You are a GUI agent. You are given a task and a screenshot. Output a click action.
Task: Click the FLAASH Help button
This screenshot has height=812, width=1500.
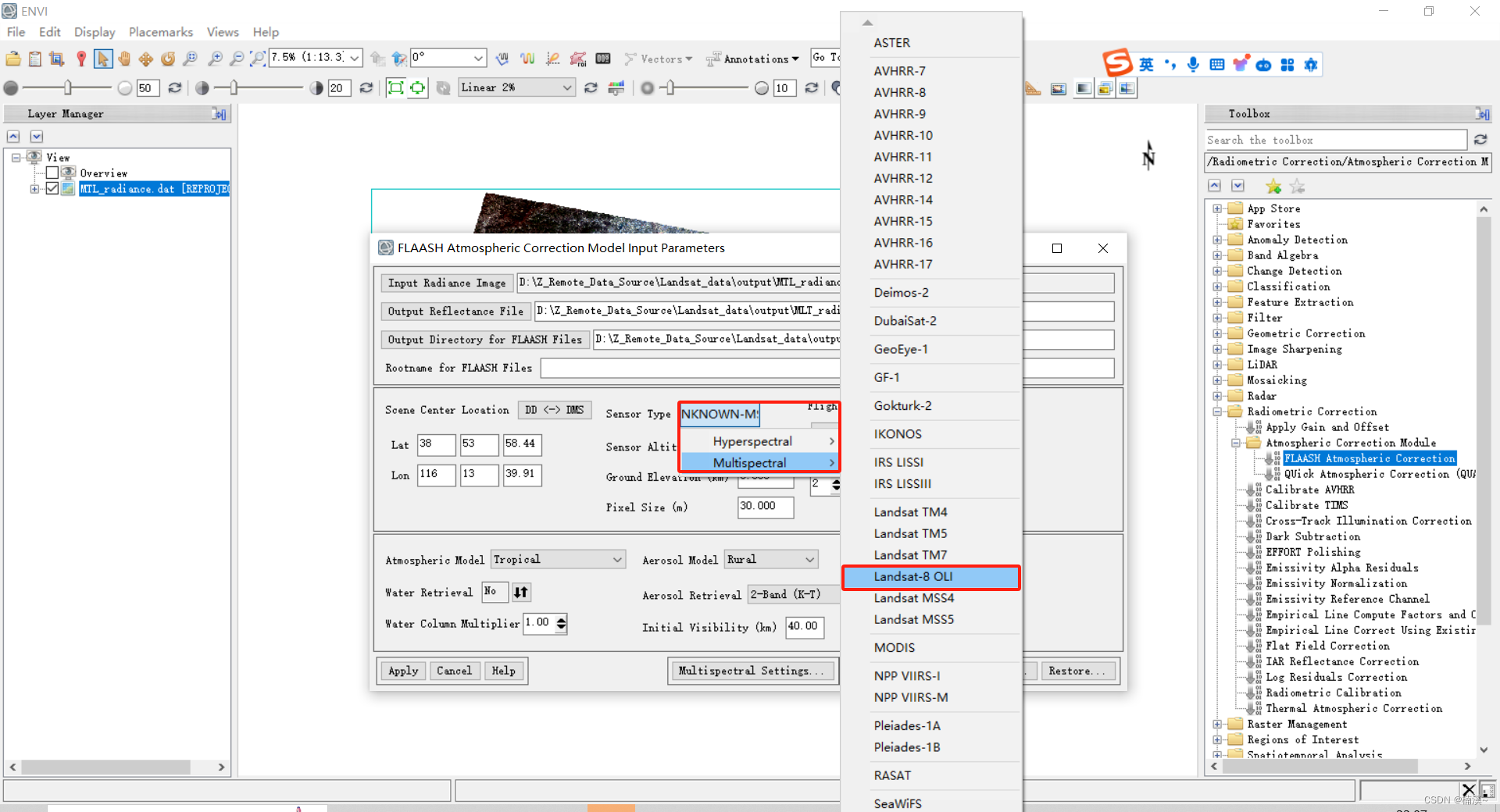[x=504, y=671]
